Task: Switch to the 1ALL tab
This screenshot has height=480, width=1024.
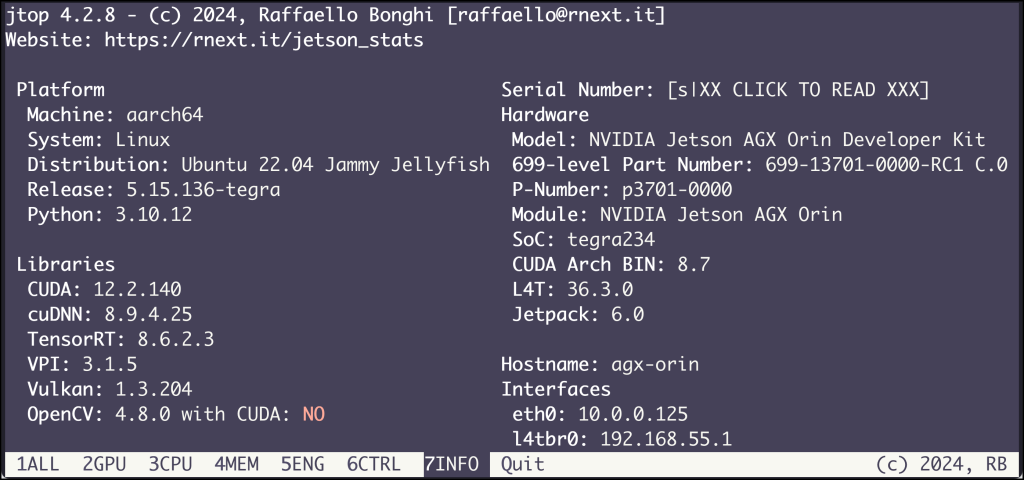Action: (x=38, y=464)
